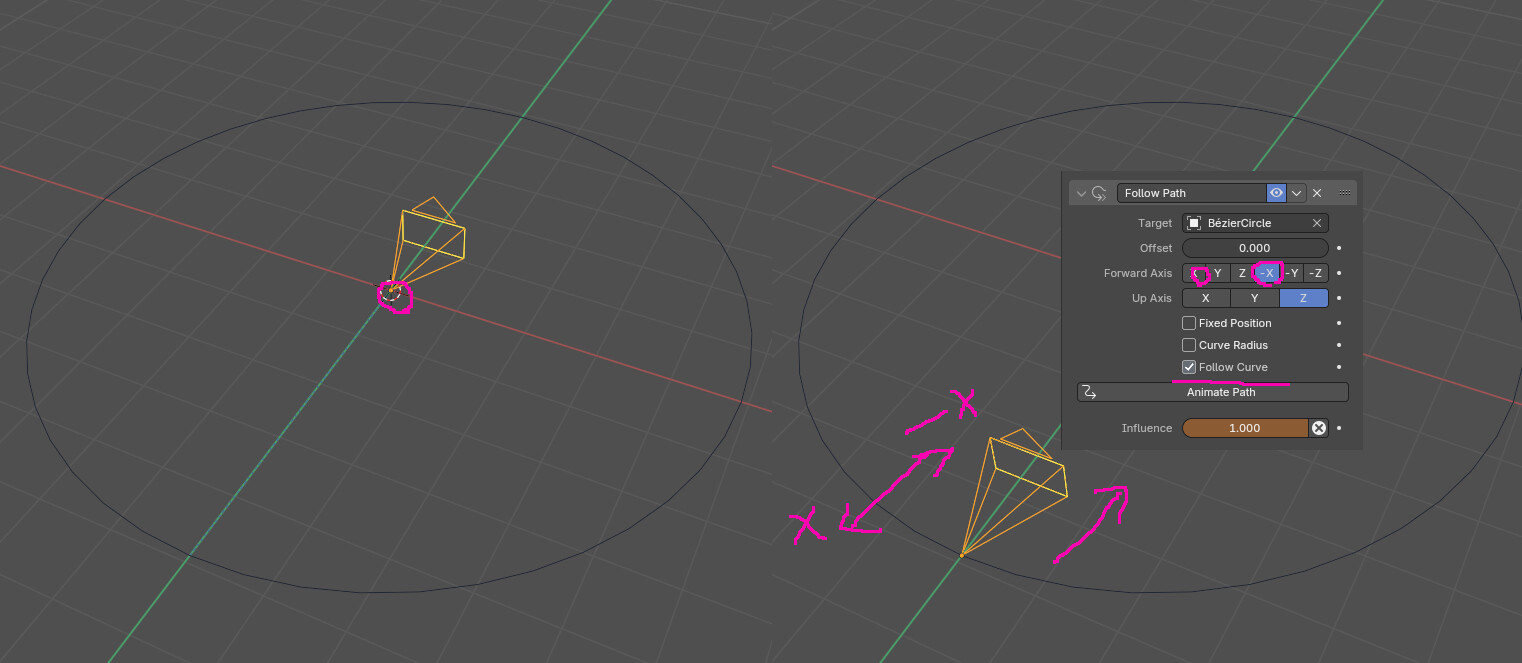Select the camera in the left viewport
The image size is (1522, 663).
point(427,246)
